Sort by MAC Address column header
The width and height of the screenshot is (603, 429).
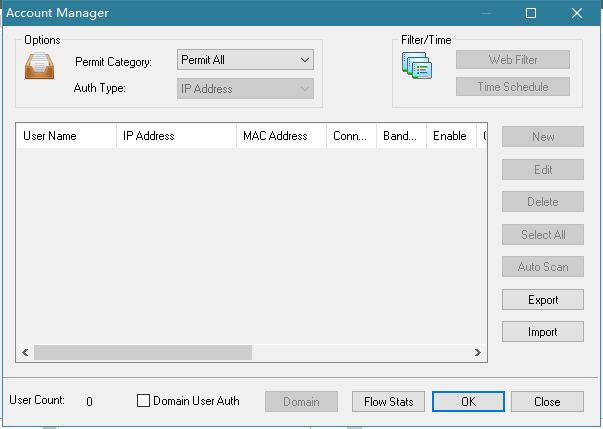[x=282, y=136]
